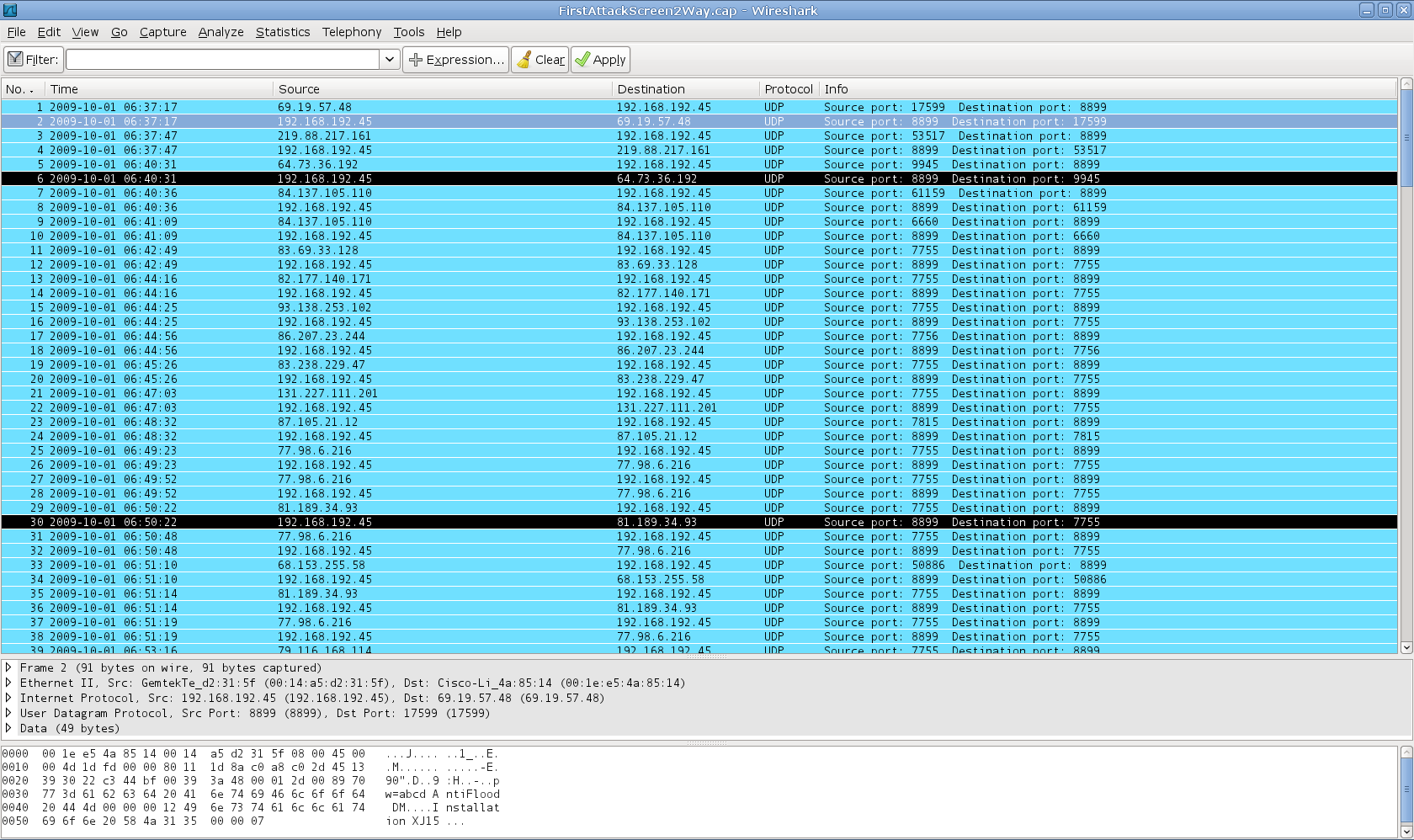The width and height of the screenshot is (1414, 840).
Task: Select packet 21 from 131.227.111.201
Action: point(699,393)
